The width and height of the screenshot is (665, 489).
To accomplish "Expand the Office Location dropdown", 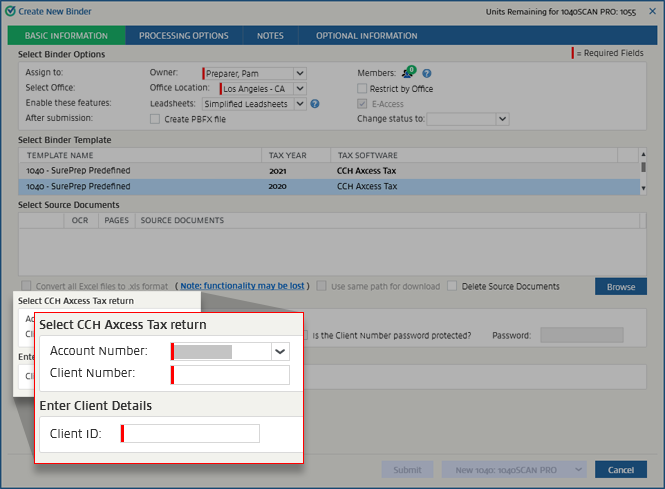I will (300, 88).
